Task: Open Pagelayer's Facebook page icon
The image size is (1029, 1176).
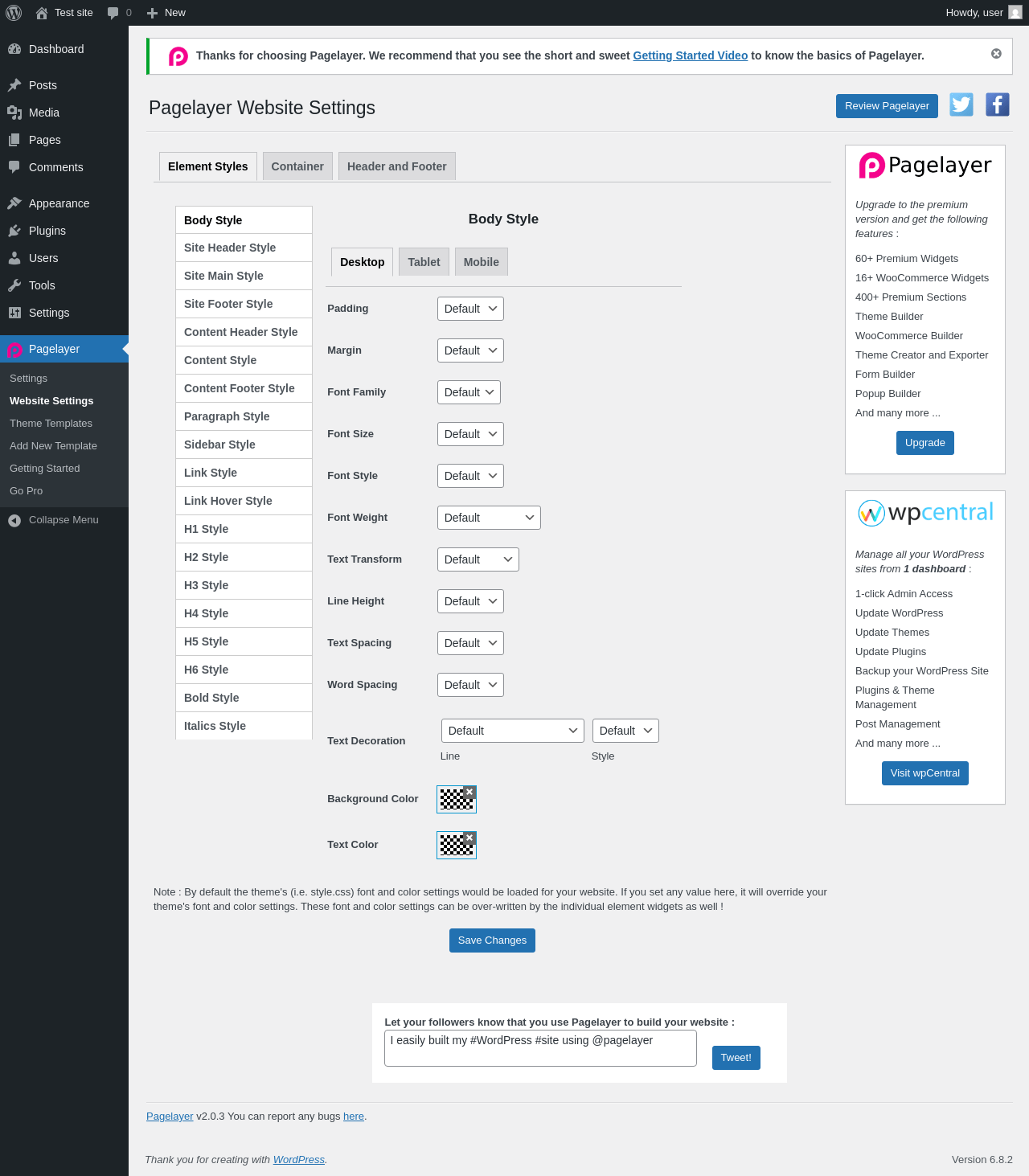Action: 998,104
